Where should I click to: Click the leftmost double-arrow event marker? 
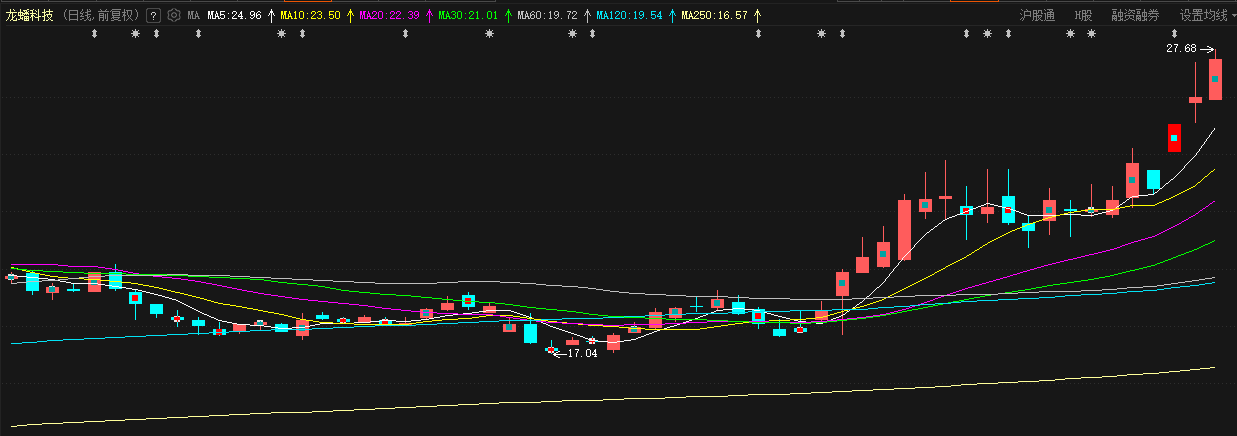tap(94, 34)
